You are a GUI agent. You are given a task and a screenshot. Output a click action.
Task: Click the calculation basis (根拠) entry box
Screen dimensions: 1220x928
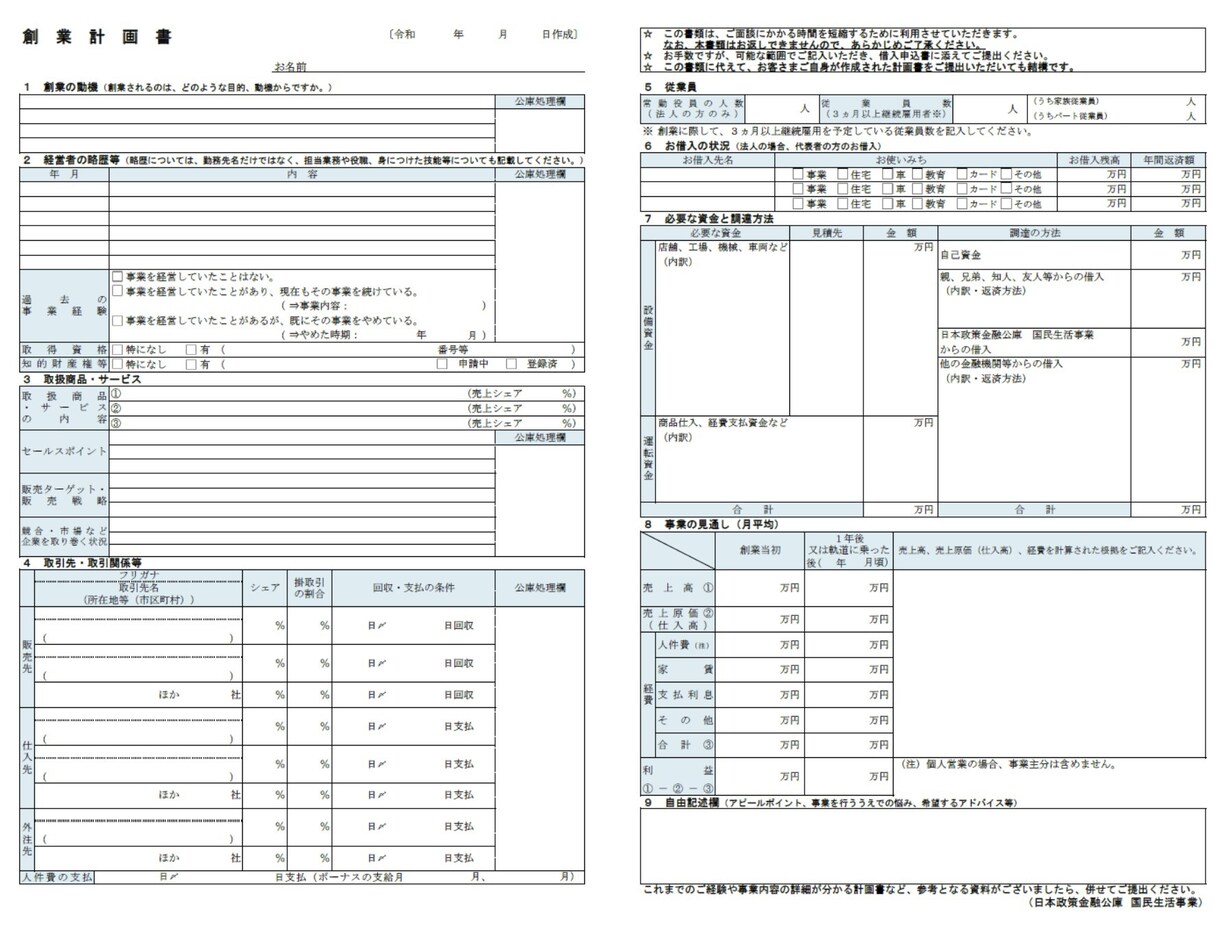click(x=1049, y=663)
